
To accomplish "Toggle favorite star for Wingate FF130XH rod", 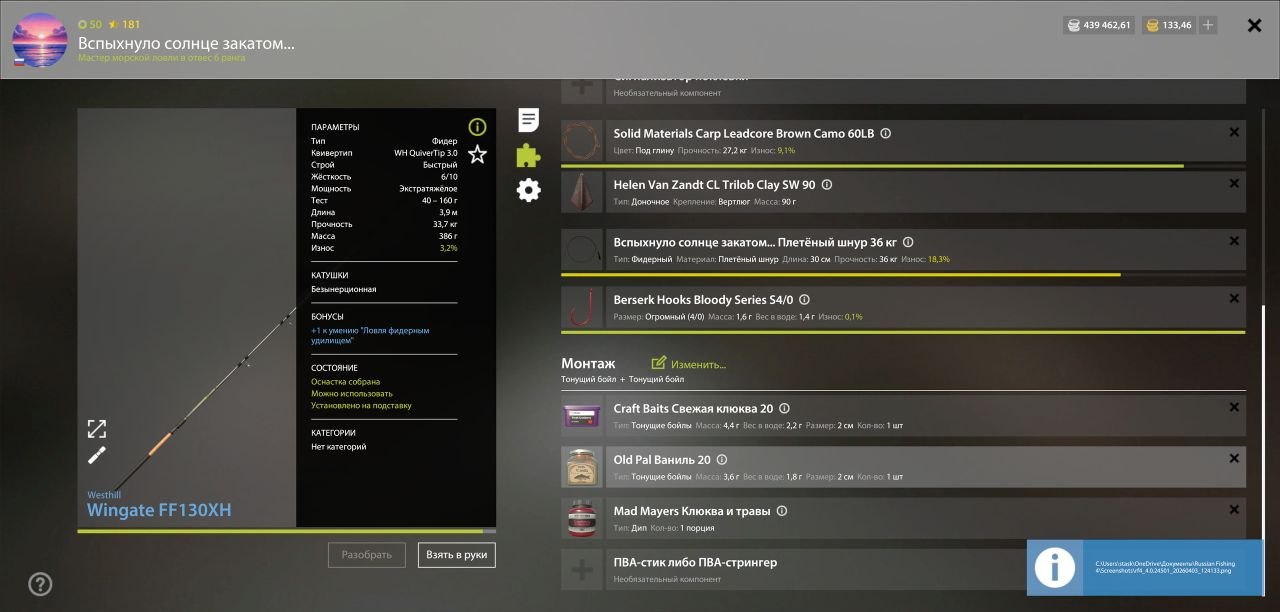I will (477, 154).
